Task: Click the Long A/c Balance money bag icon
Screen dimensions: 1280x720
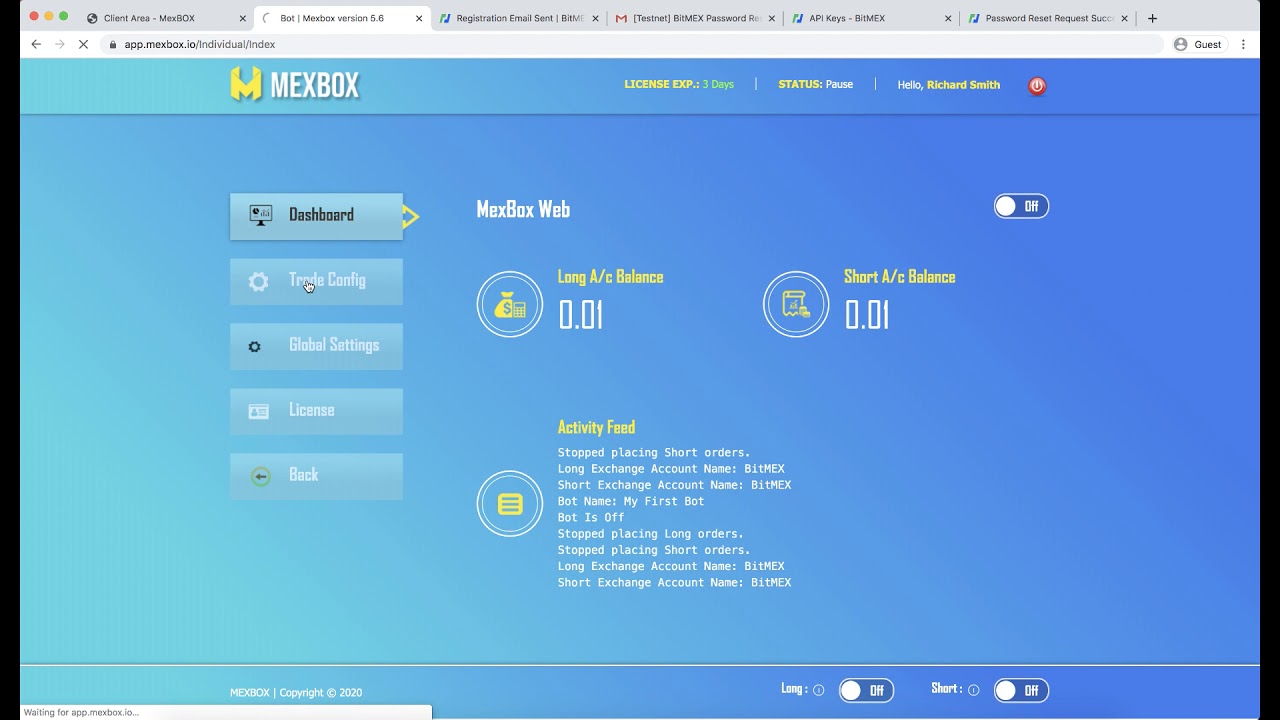Action: pyautogui.click(x=510, y=304)
